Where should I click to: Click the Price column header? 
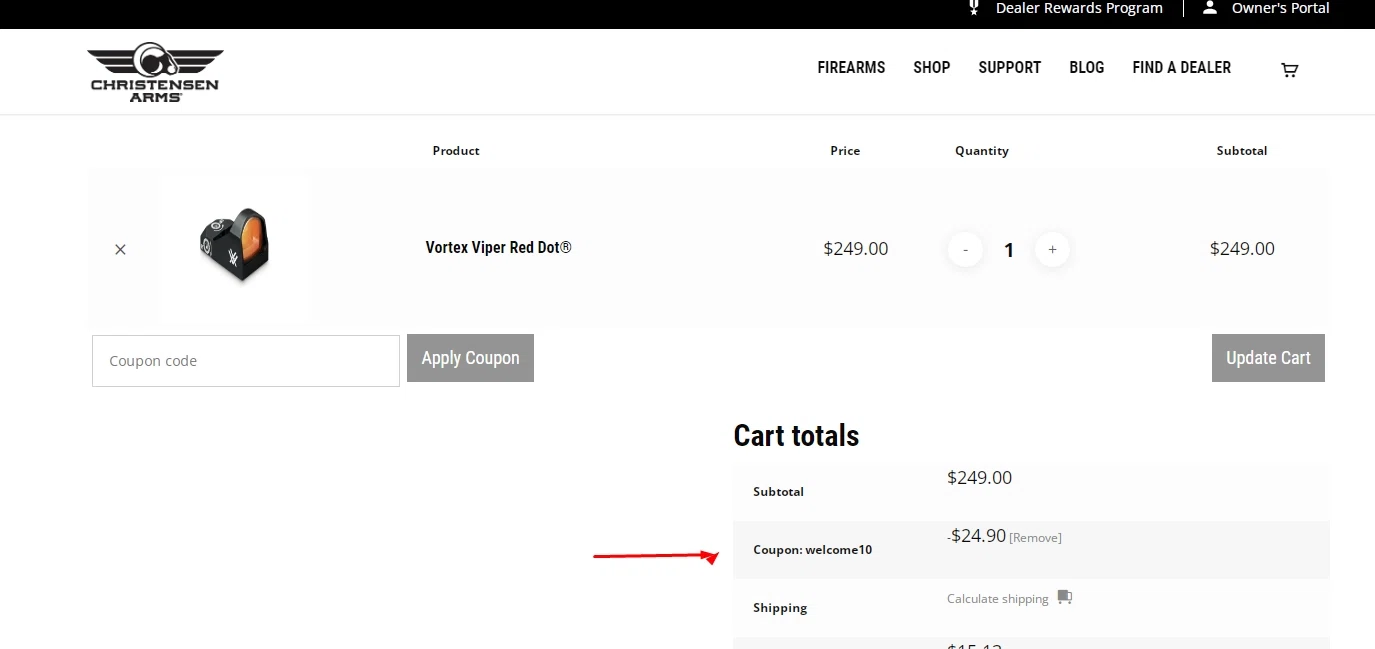click(845, 151)
